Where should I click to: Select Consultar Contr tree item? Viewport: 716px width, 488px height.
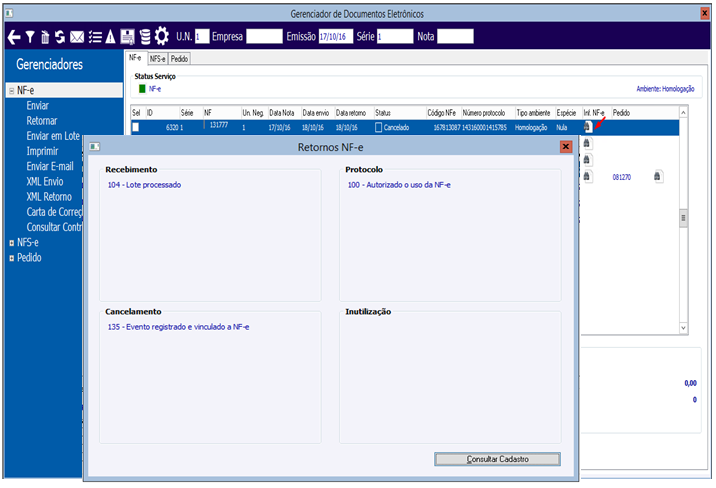click(x=54, y=227)
